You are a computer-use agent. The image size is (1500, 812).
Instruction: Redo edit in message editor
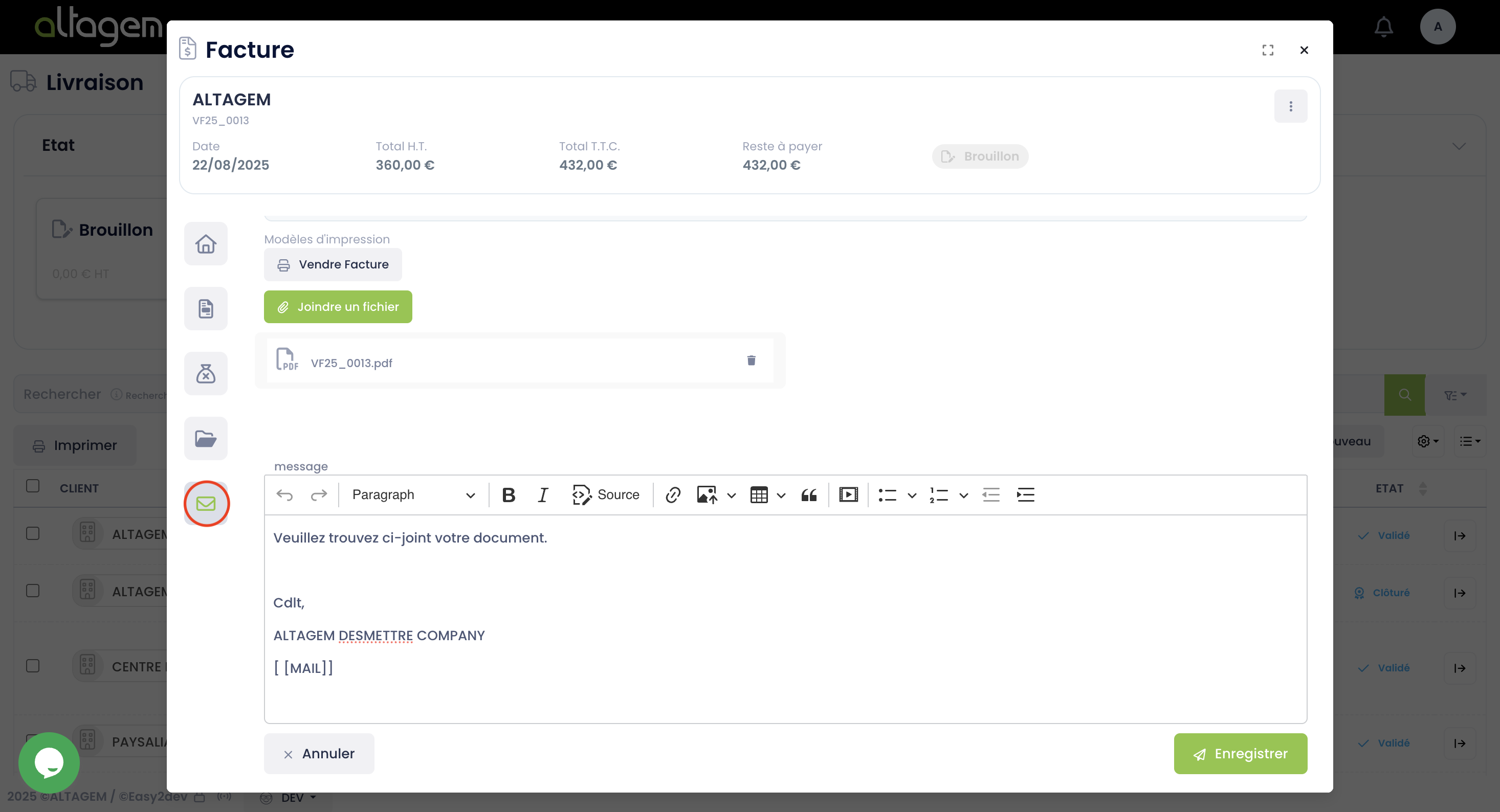point(319,495)
